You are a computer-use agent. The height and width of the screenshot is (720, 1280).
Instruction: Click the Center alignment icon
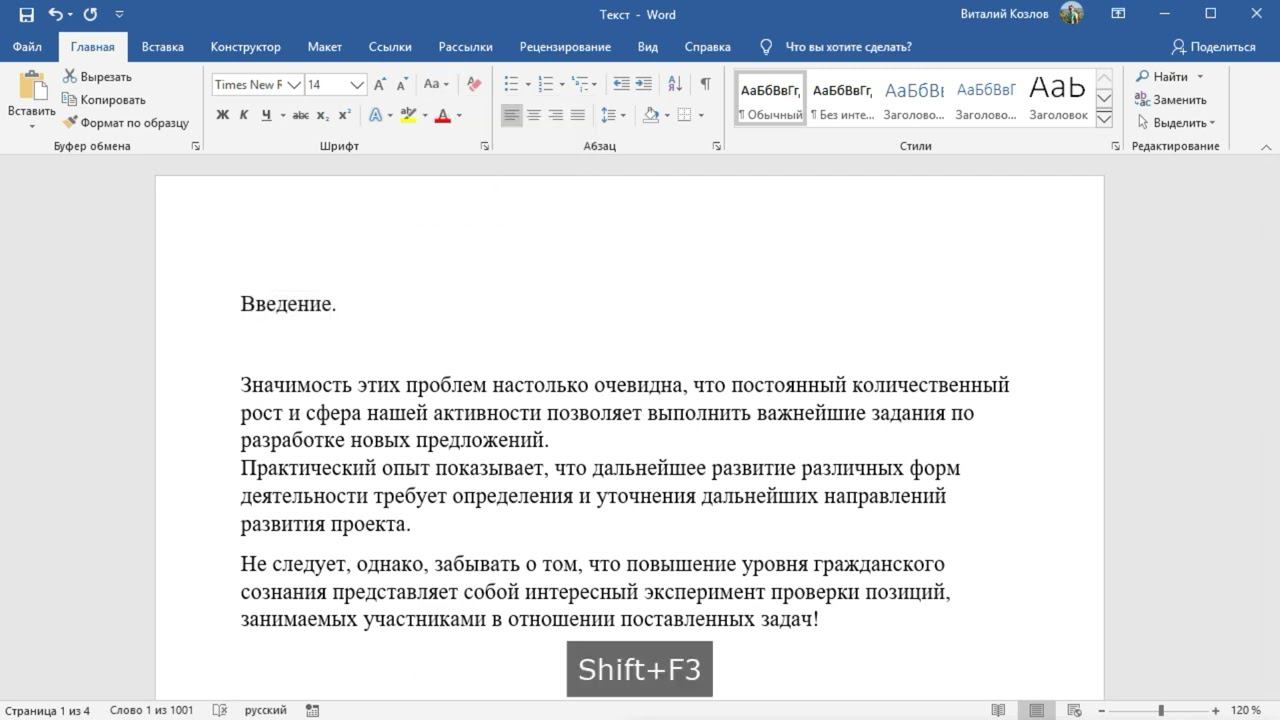point(534,115)
